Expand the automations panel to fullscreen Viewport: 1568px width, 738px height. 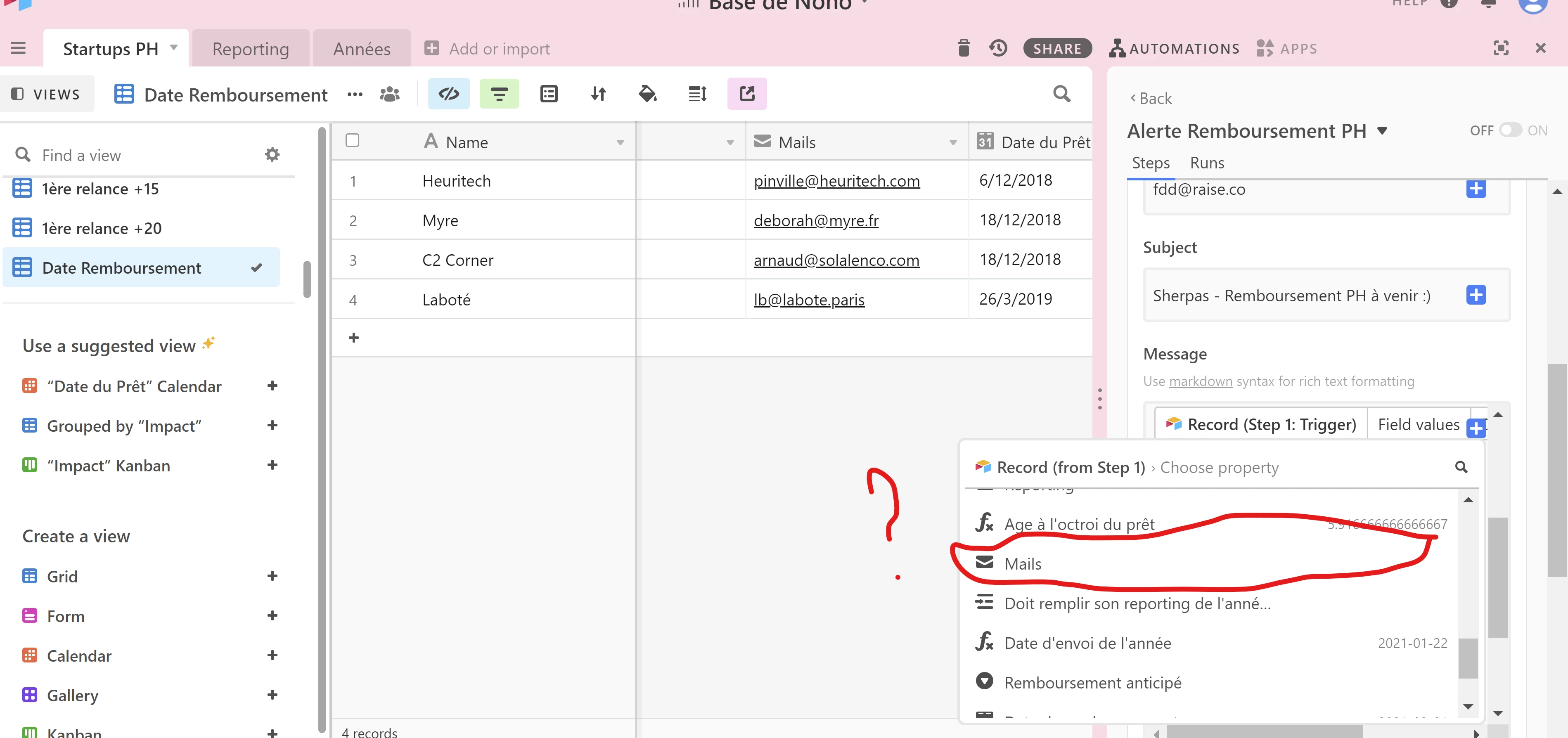click(x=1501, y=48)
